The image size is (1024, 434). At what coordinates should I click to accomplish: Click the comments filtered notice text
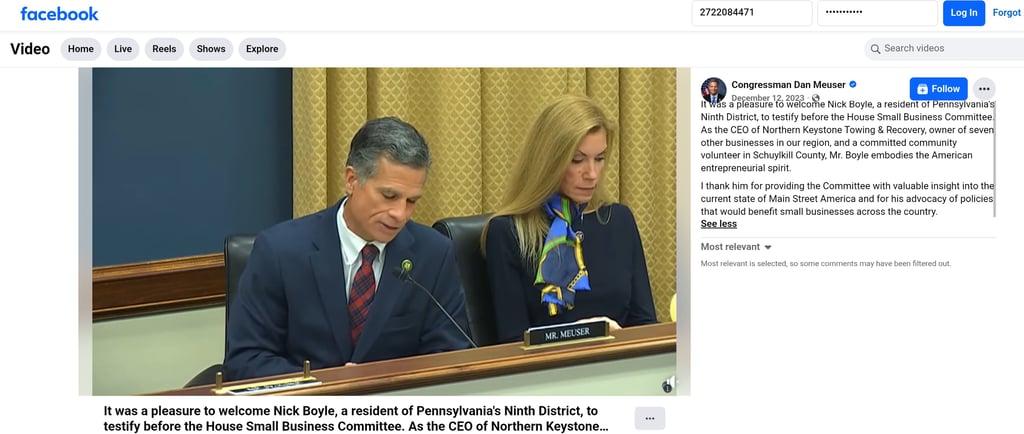825,264
